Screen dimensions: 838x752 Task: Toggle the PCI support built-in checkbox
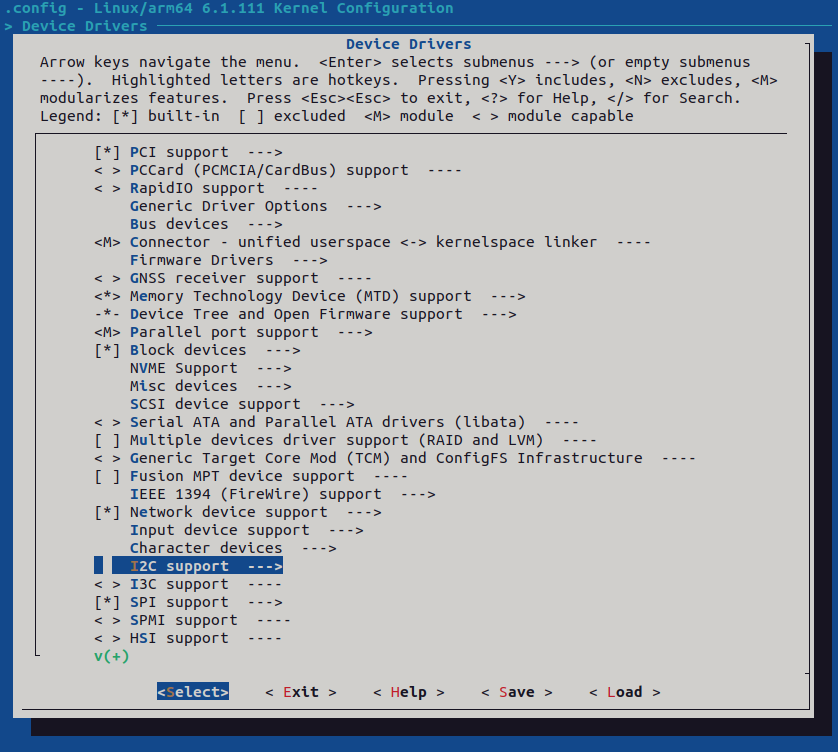(x=107, y=152)
